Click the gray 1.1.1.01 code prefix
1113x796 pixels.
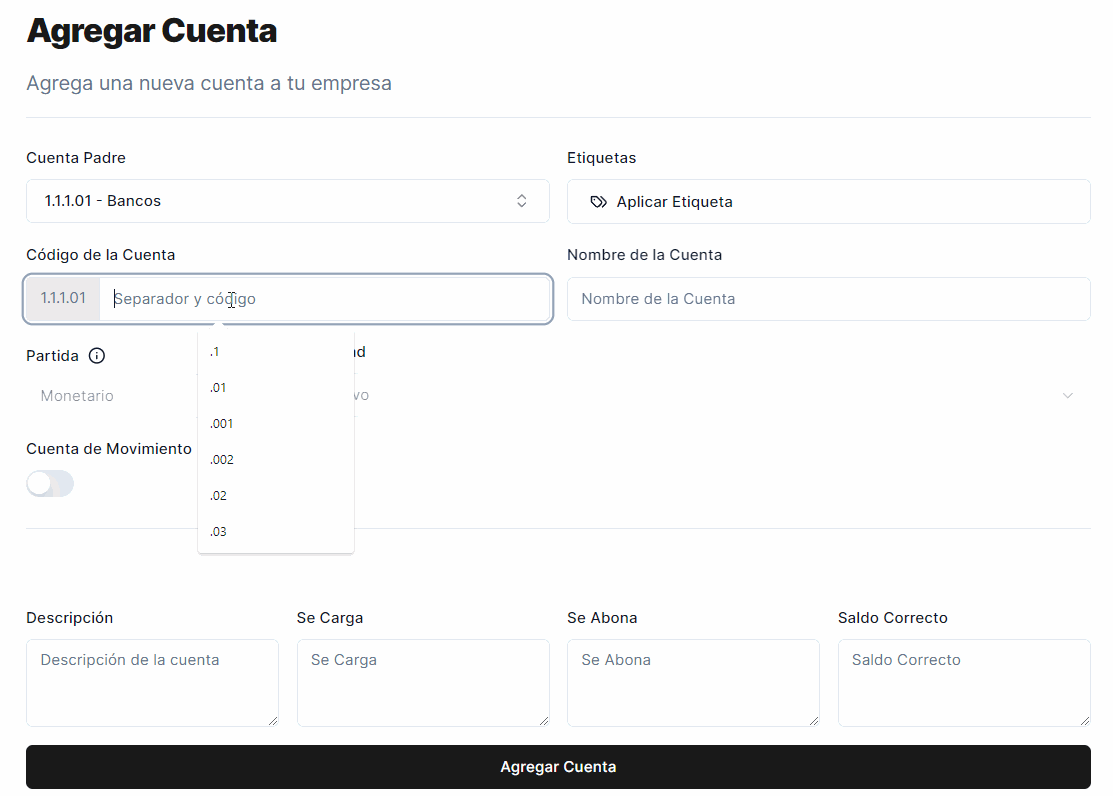point(63,299)
